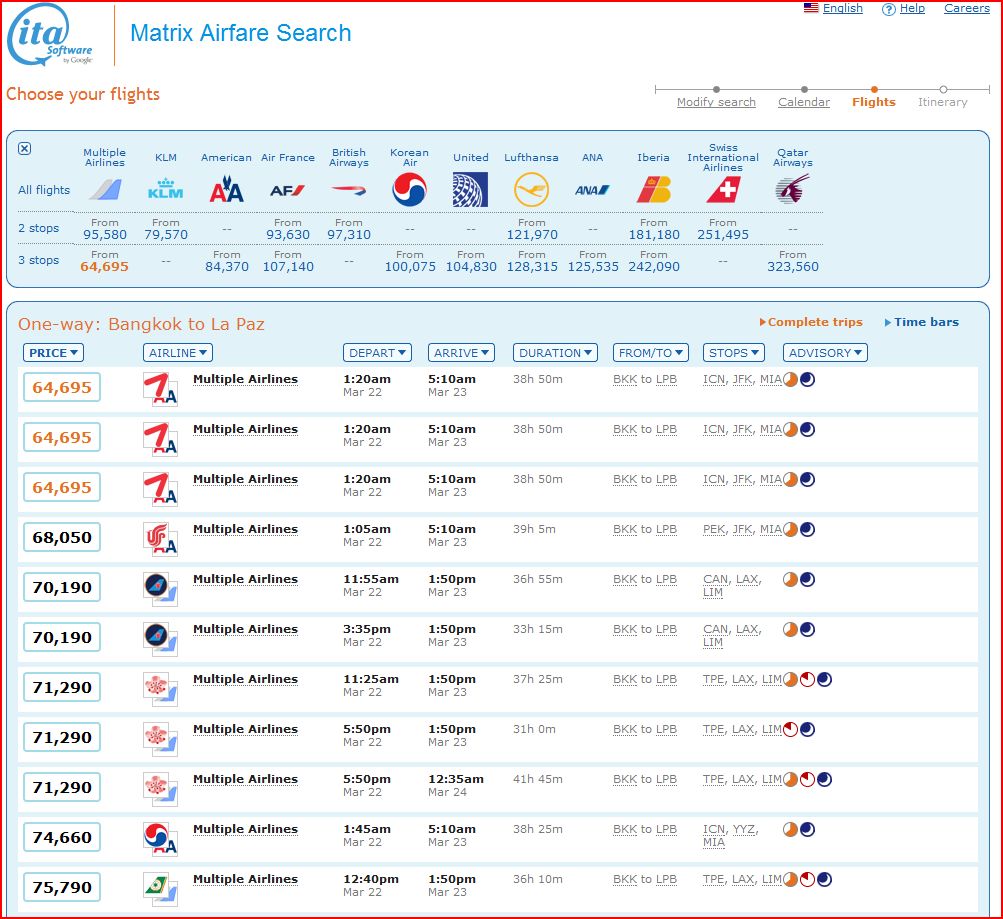1003x919 pixels.
Task: Close the airline matrix with the X icon
Action: (x=24, y=148)
